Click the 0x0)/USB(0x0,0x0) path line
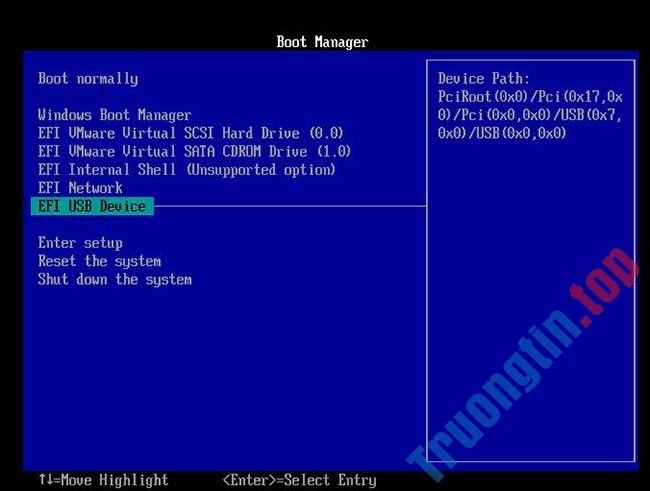650x491 pixels. [x=502, y=133]
